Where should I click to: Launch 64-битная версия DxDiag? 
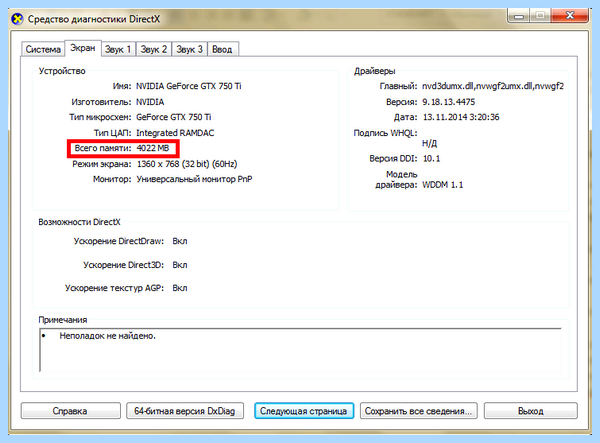[185, 411]
